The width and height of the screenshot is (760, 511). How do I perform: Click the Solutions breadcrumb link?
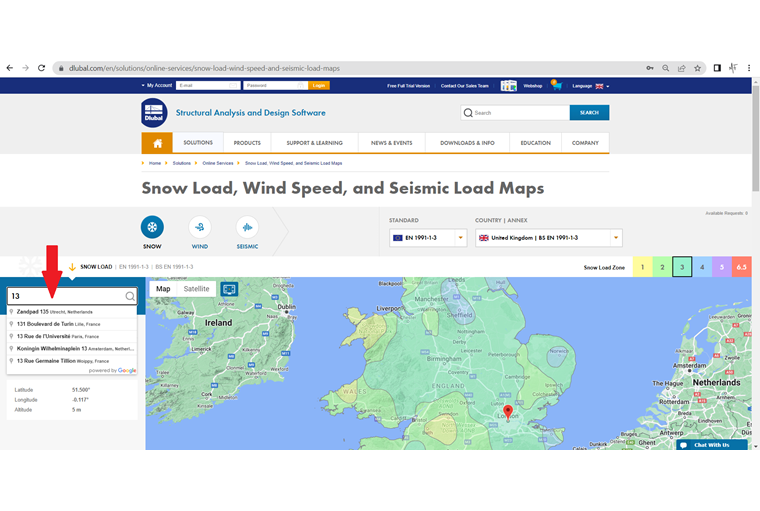pos(182,163)
